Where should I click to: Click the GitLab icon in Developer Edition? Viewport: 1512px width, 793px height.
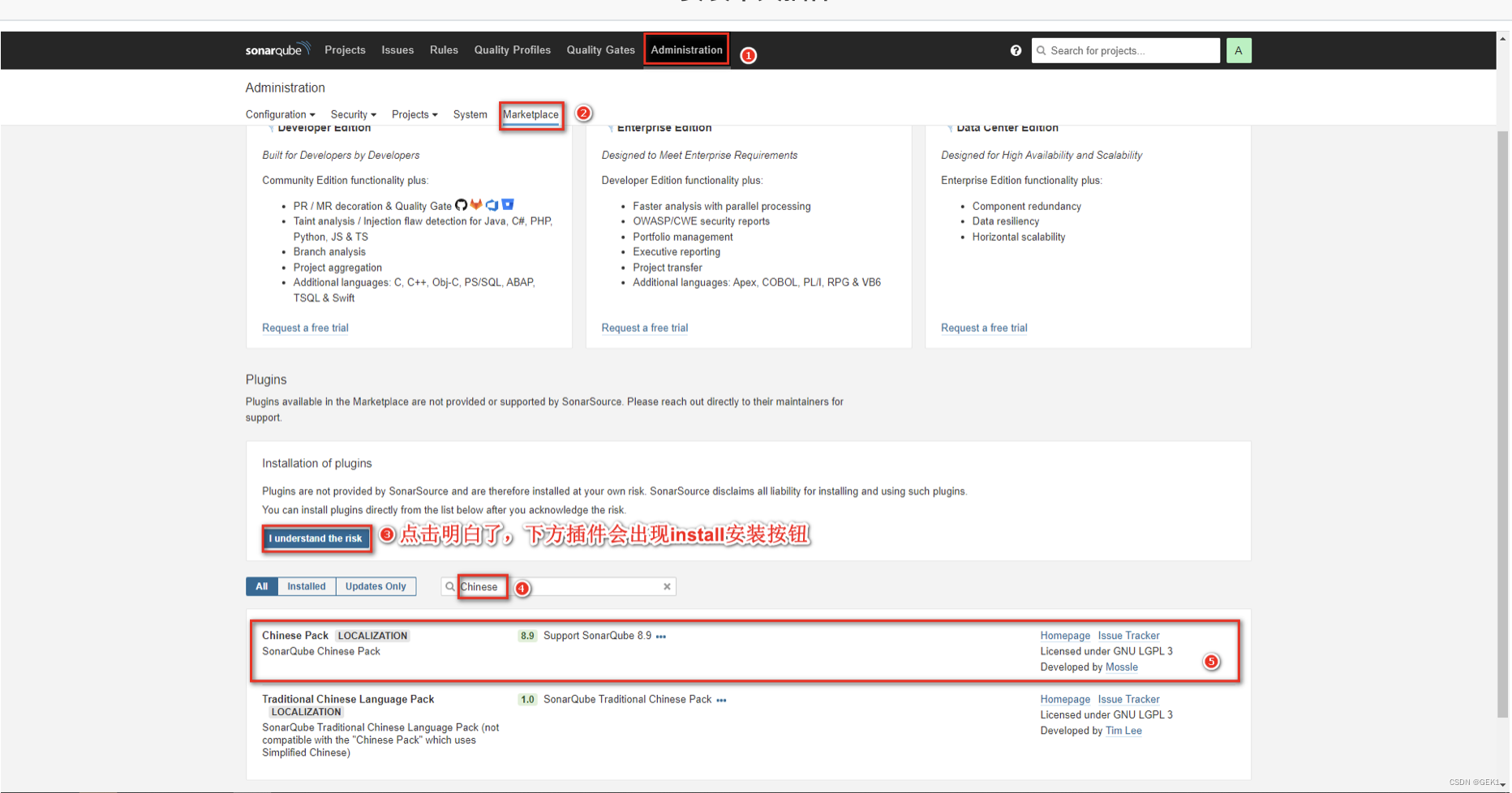tap(476, 204)
